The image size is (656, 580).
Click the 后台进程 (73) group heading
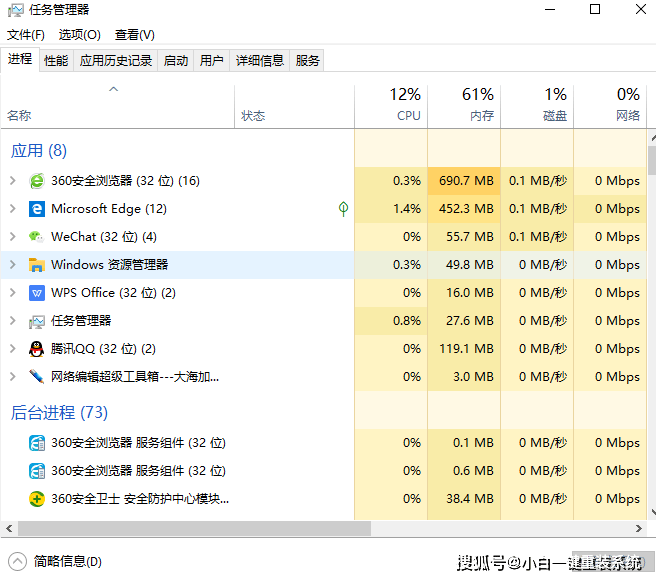click(59, 413)
